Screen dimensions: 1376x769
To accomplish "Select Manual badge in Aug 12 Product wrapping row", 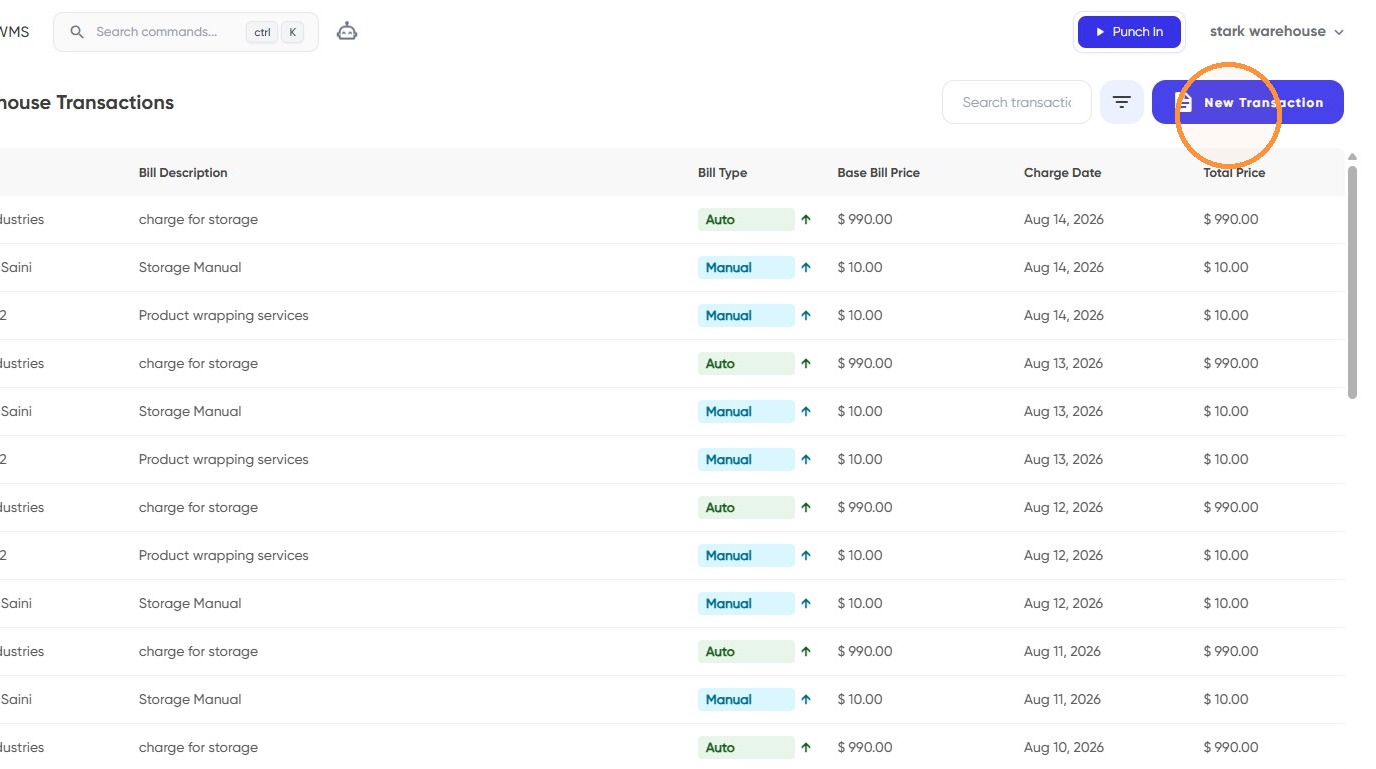I will pos(746,555).
